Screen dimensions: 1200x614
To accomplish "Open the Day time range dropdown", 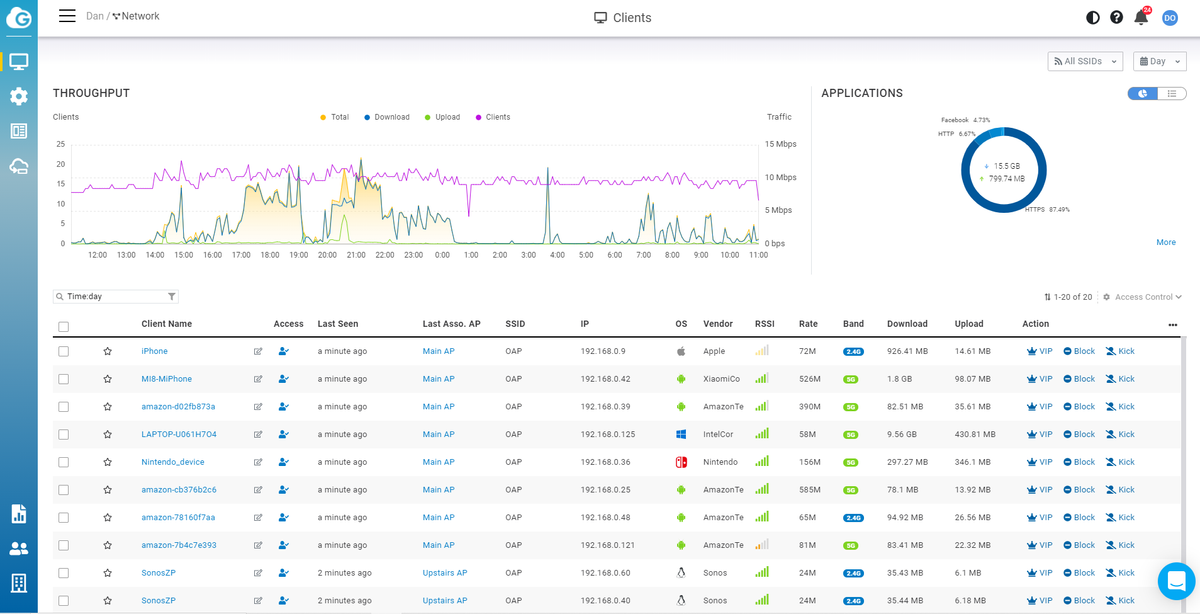I will coord(1158,61).
